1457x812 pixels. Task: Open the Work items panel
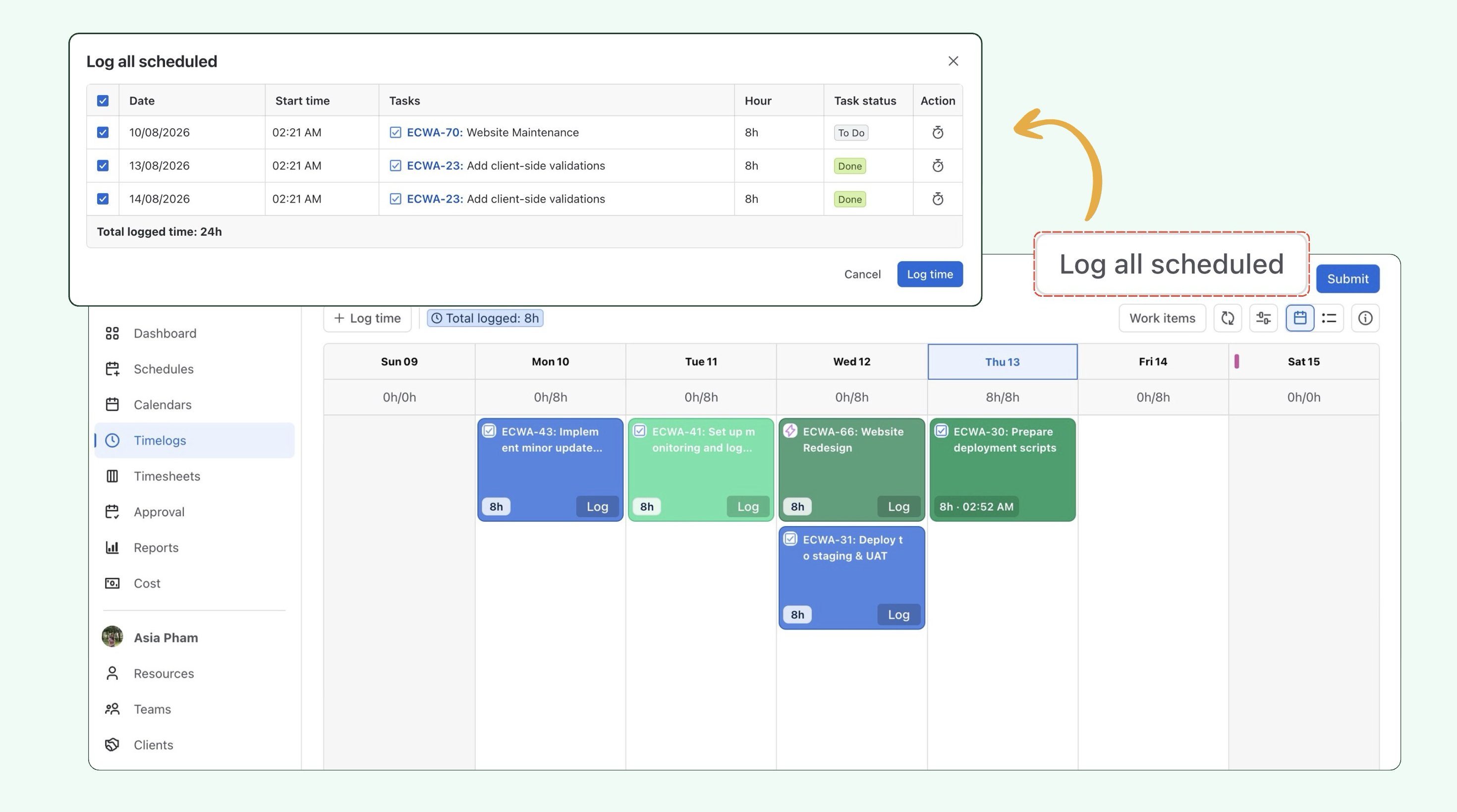point(1162,319)
